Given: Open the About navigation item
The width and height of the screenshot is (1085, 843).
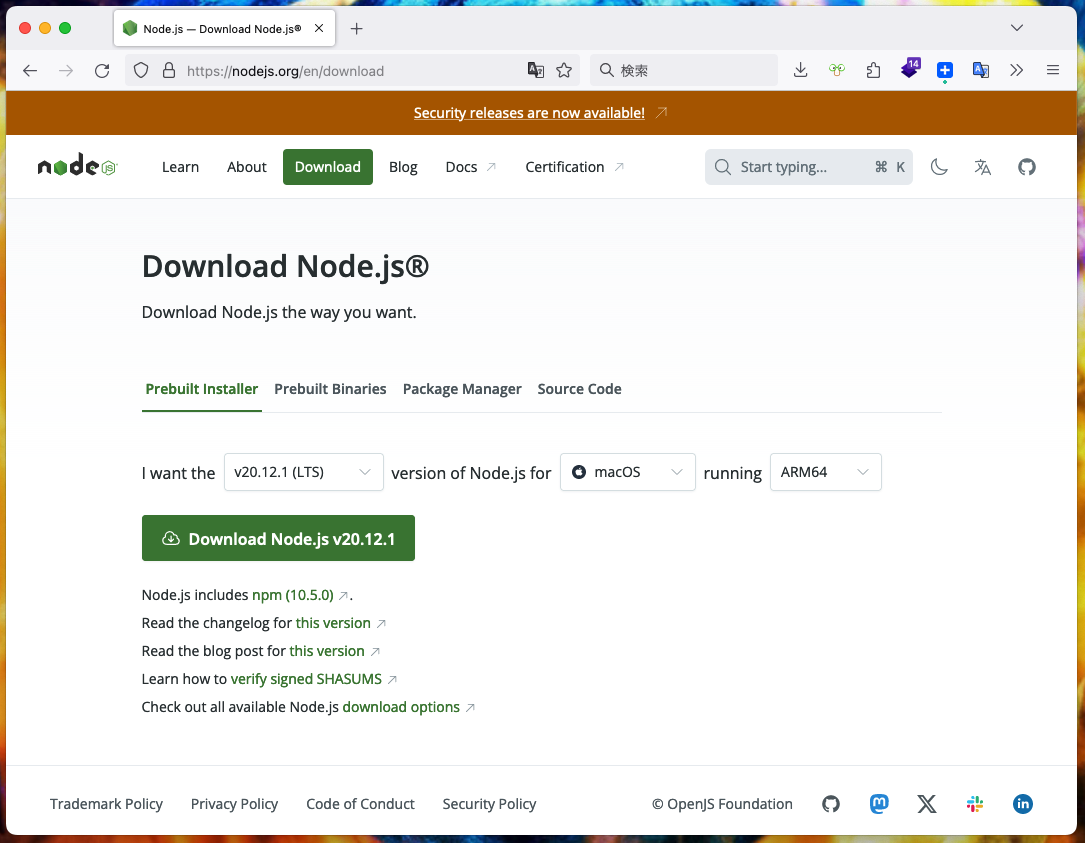Looking at the screenshot, I should coord(246,167).
